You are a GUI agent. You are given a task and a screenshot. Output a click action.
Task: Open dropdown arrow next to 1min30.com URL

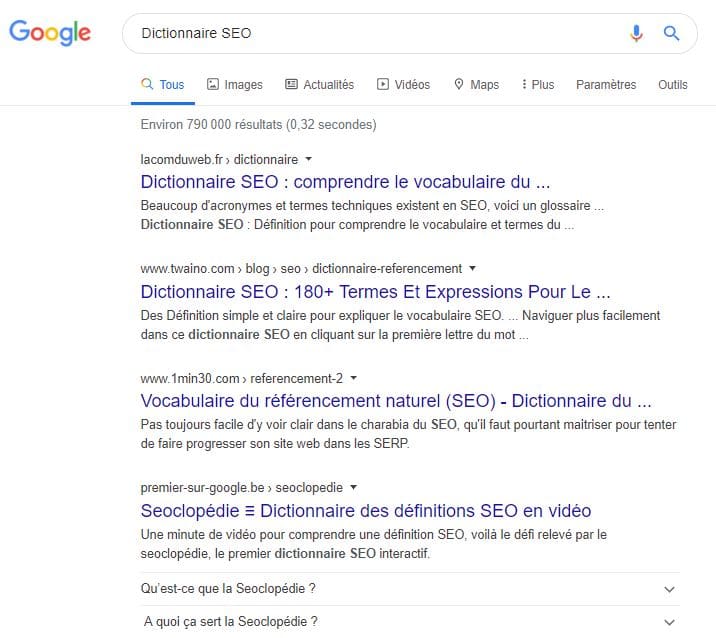tap(353, 378)
